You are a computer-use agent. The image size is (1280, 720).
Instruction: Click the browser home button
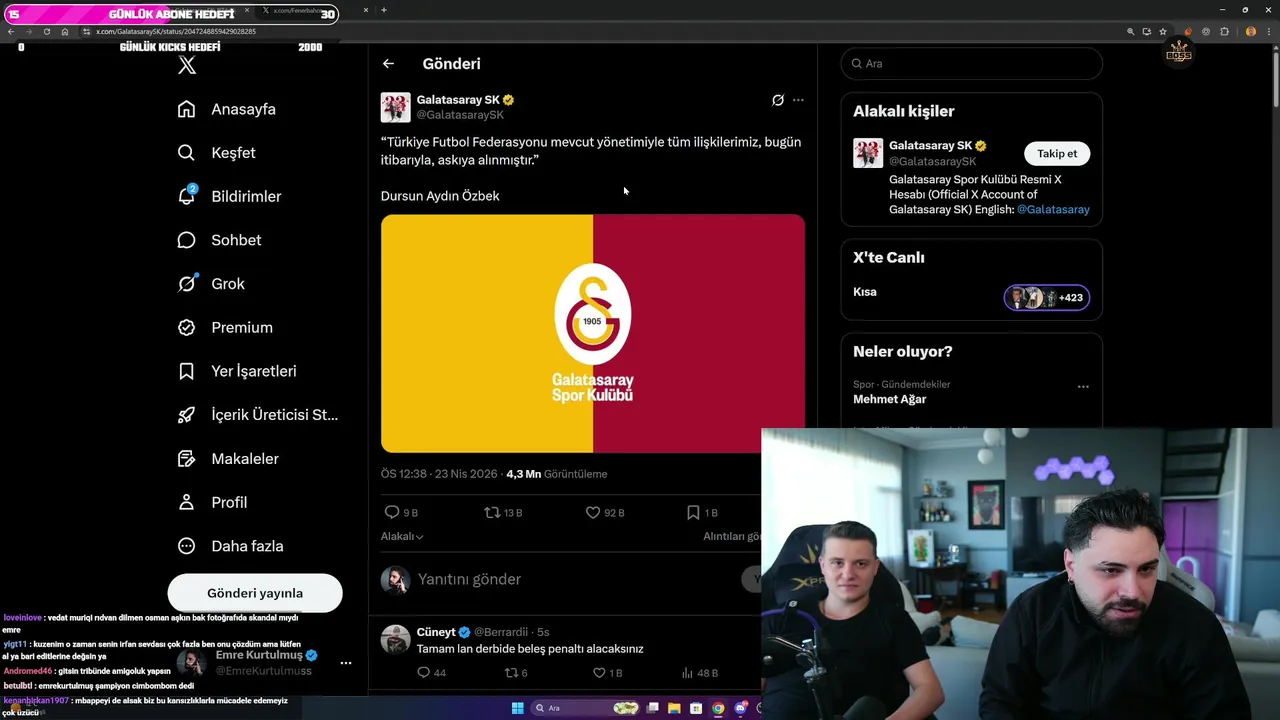pos(65,32)
